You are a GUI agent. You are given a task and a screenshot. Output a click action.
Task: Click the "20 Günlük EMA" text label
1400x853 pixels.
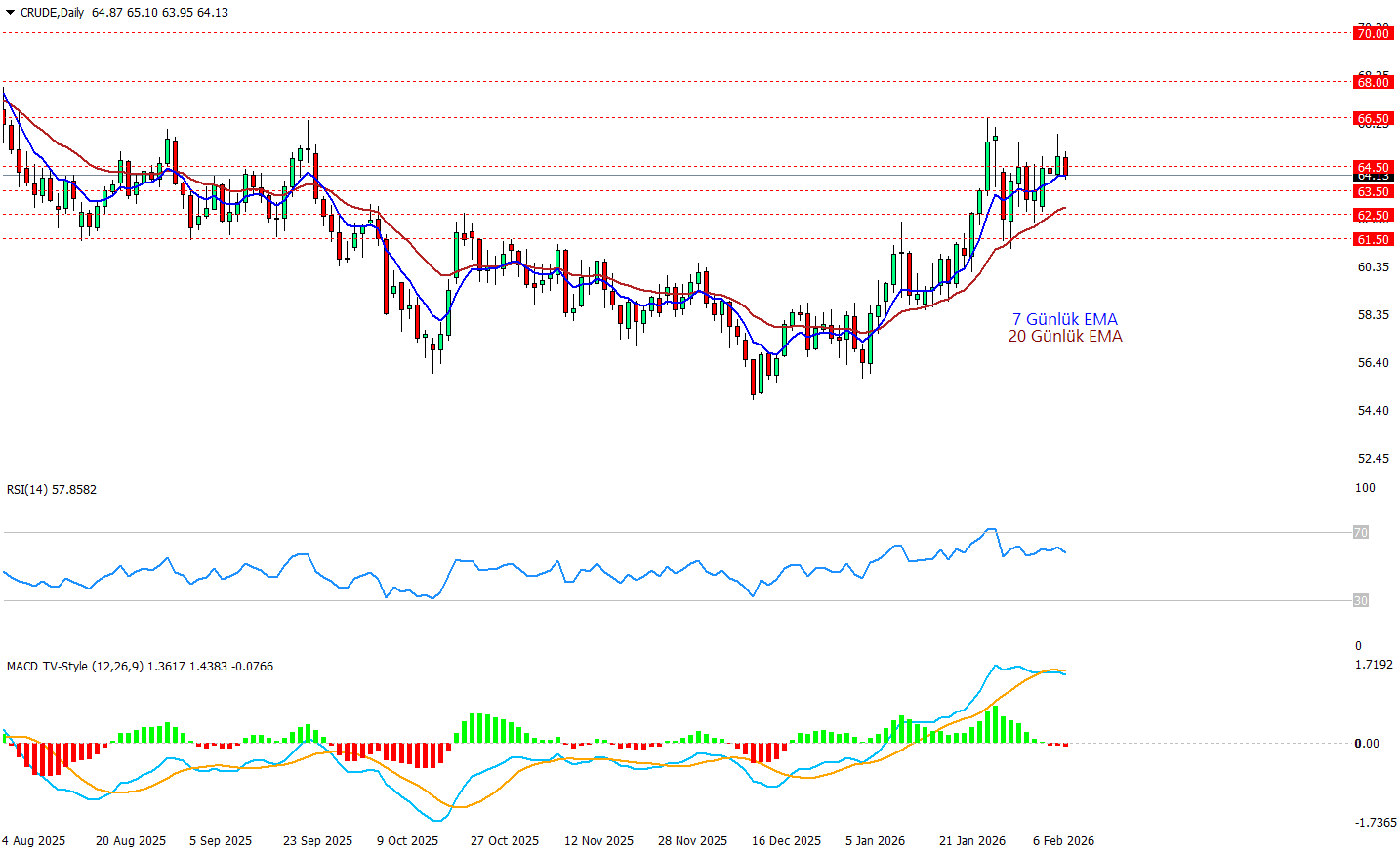pos(1064,337)
